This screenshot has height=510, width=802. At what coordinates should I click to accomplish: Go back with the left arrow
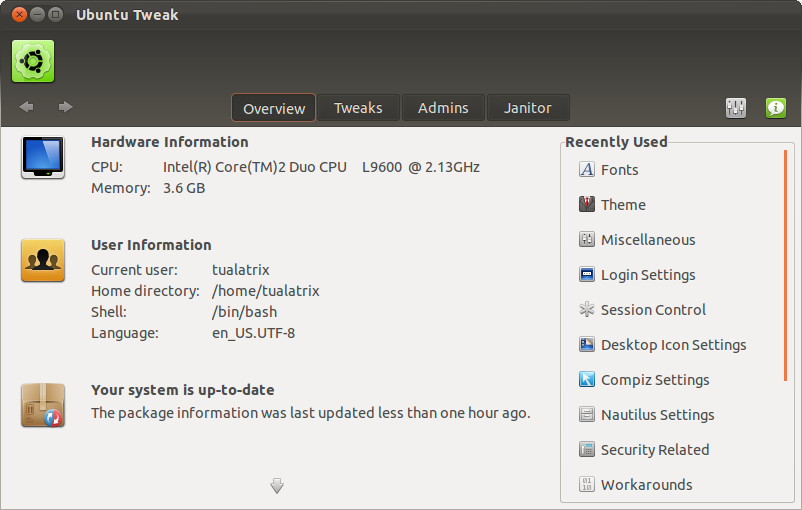tap(26, 107)
